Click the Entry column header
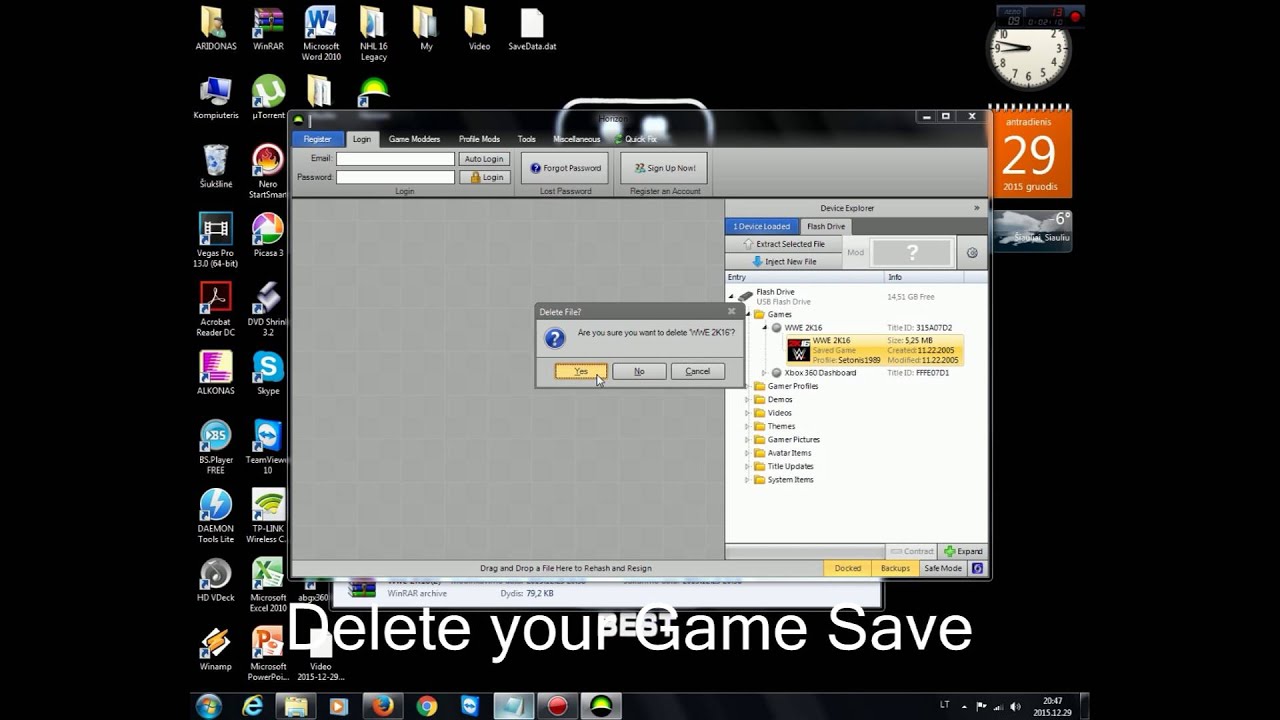The image size is (1280, 720). pos(804,277)
